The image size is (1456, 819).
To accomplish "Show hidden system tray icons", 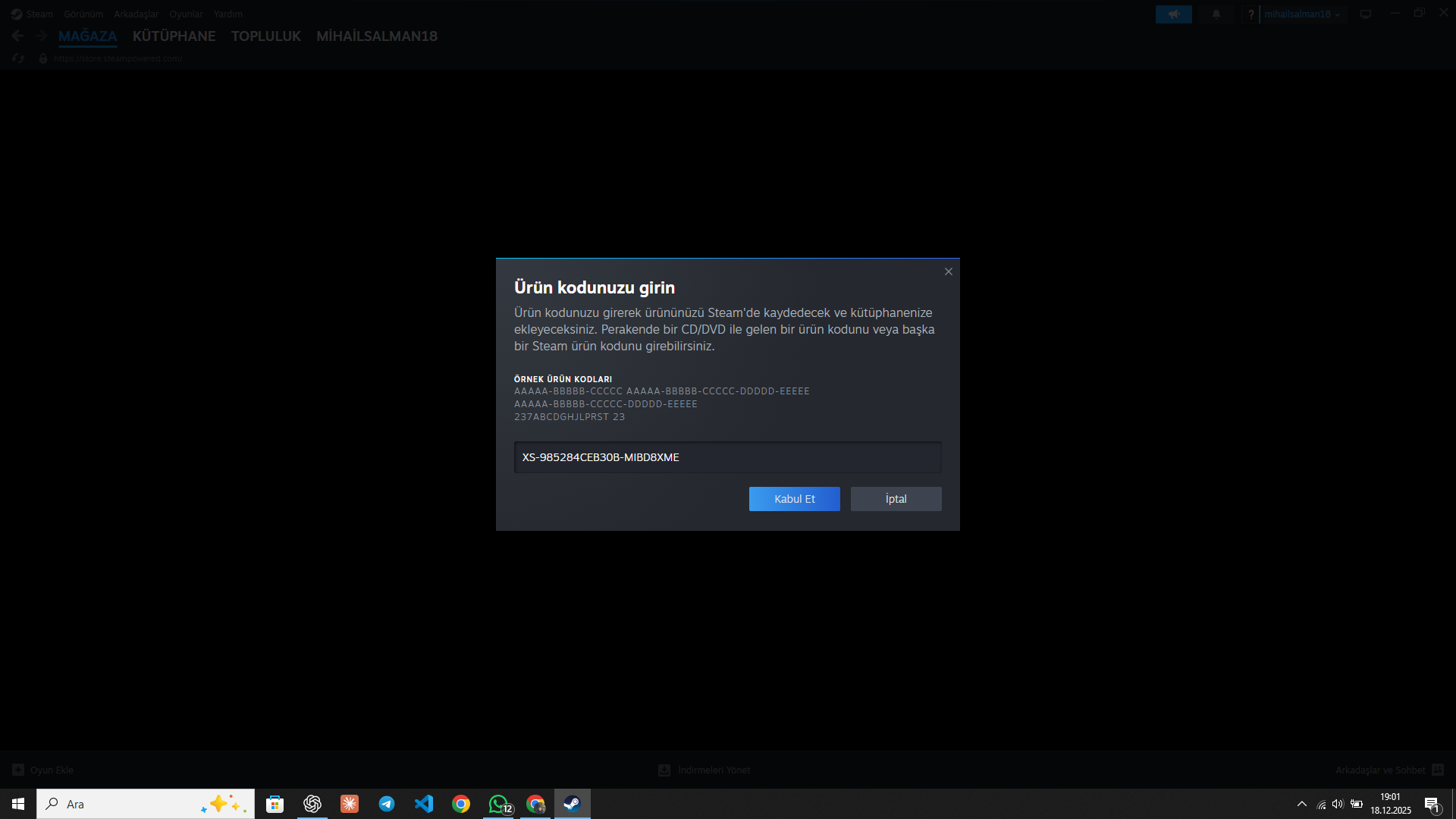I will 1302,804.
